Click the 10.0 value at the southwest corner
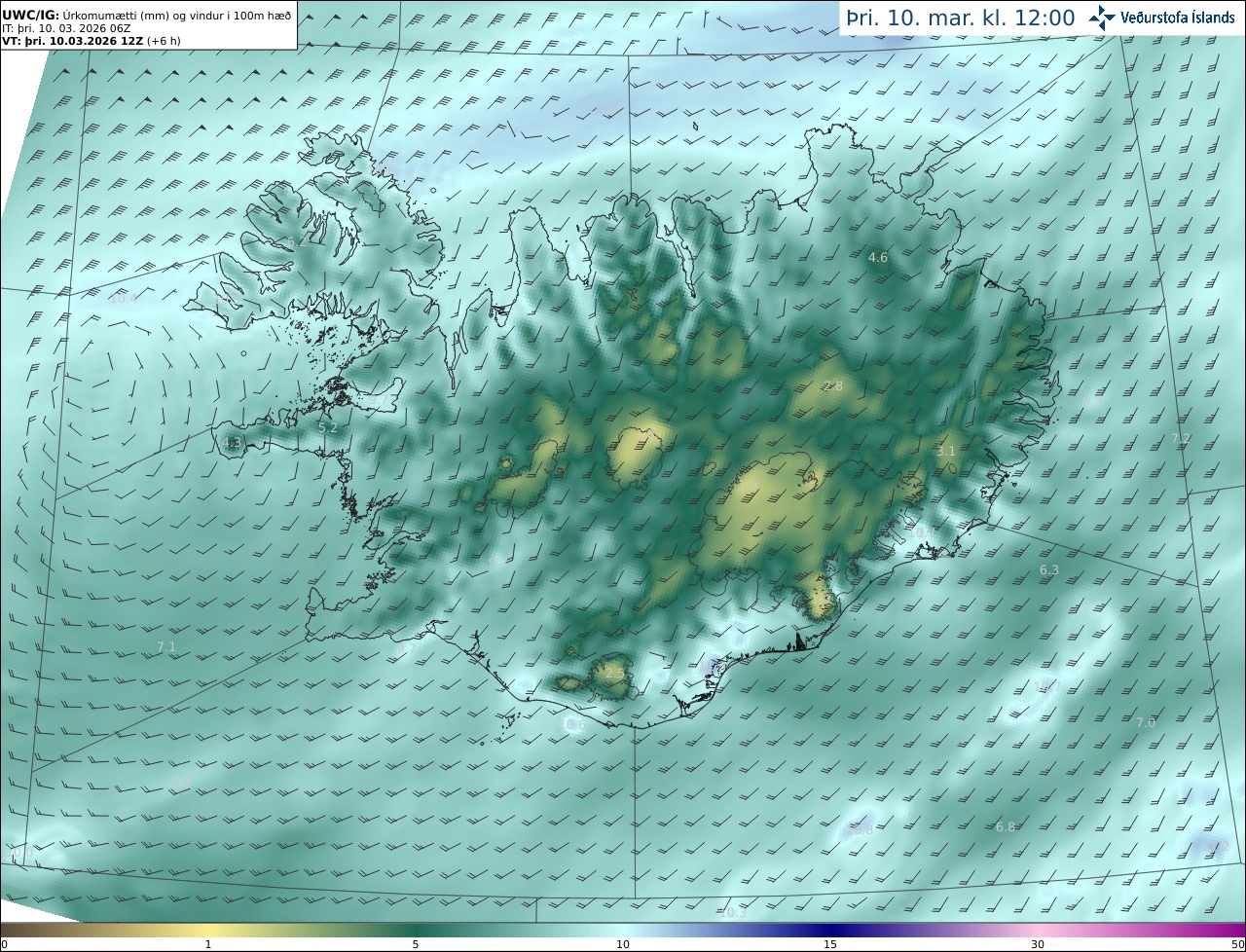 tap(19, 853)
